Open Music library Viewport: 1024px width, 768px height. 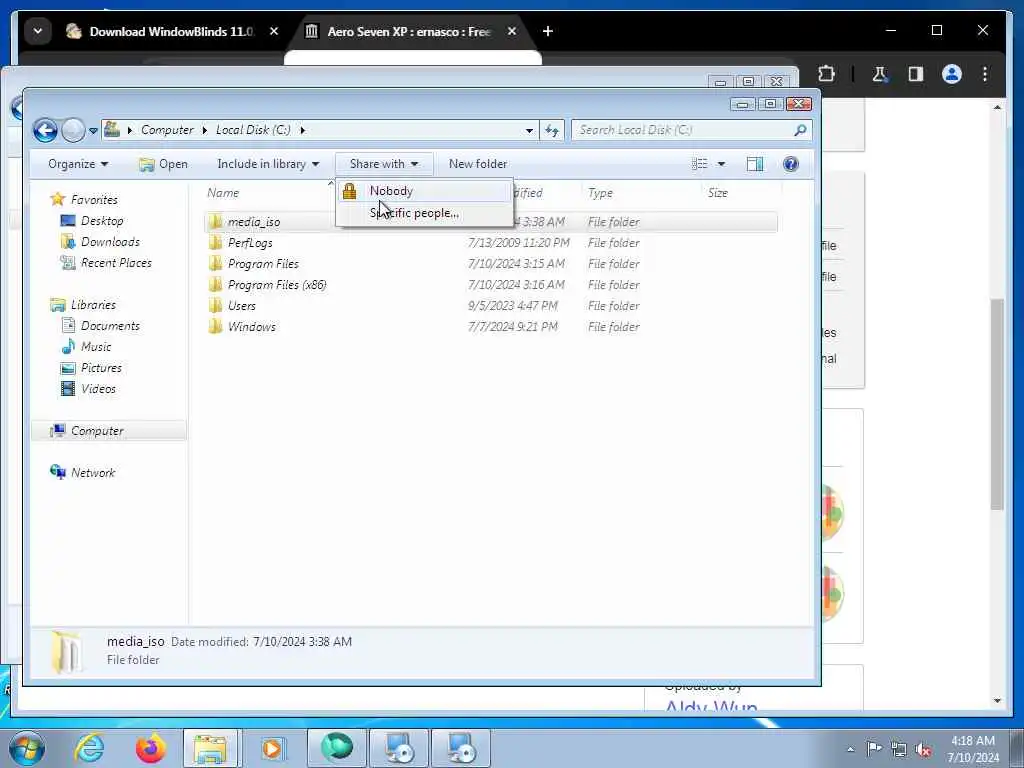[x=95, y=347]
